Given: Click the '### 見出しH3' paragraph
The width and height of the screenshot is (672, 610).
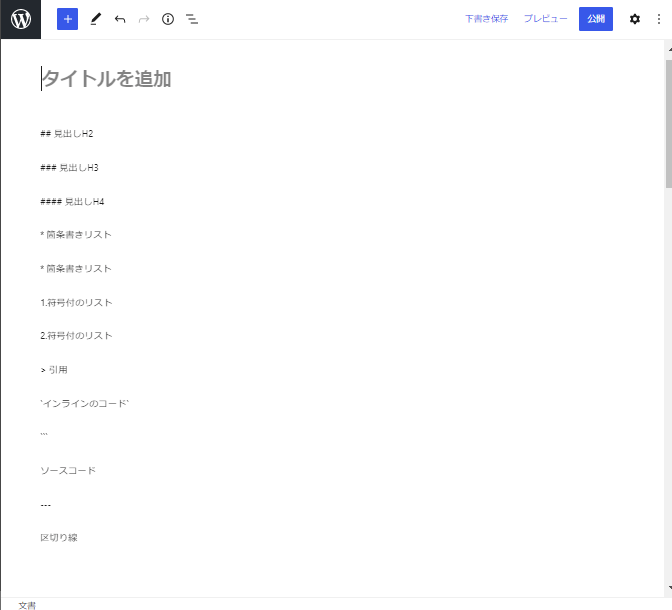Looking at the screenshot, I should (69, 168).
